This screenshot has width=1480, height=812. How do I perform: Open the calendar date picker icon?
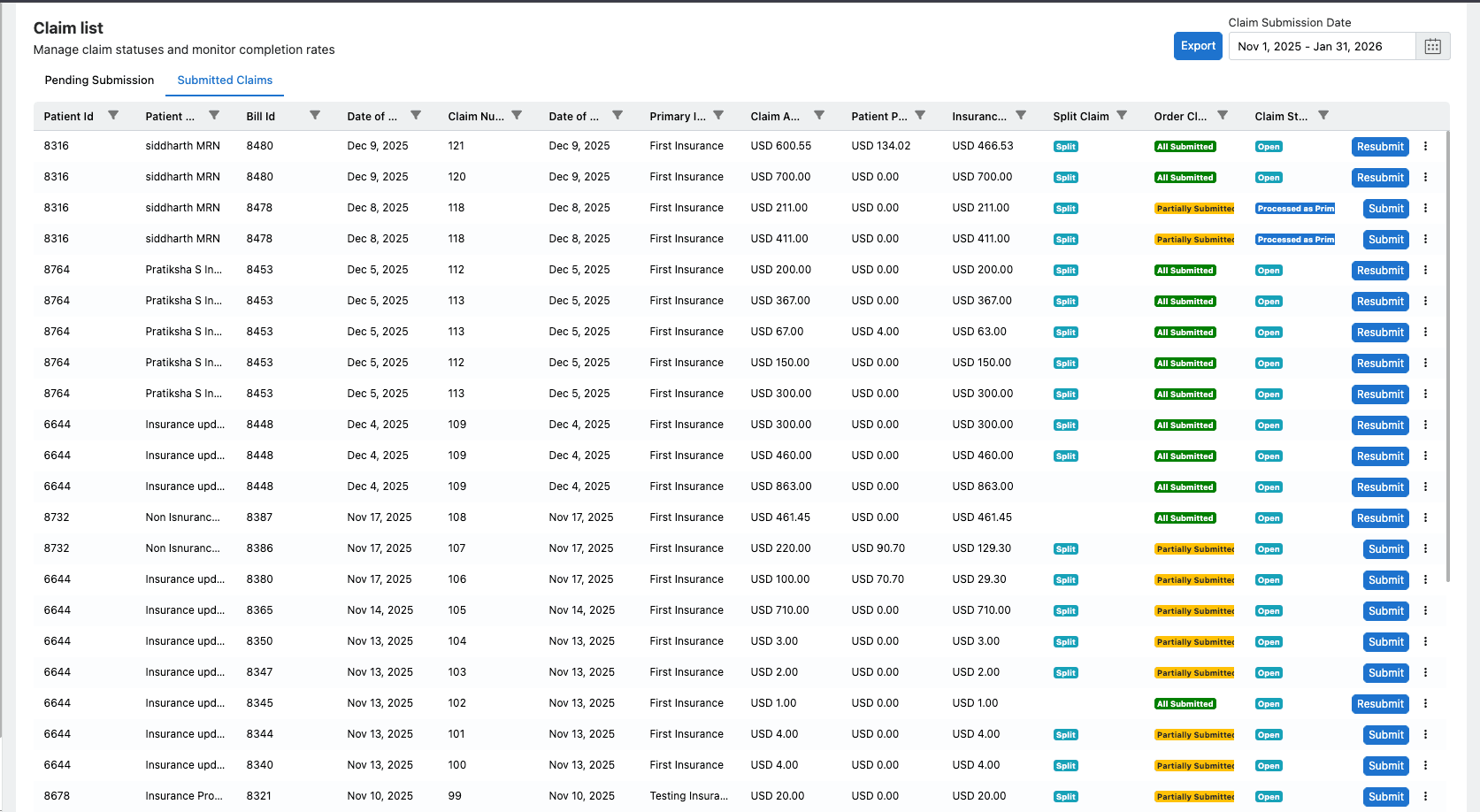[1433, 46]
